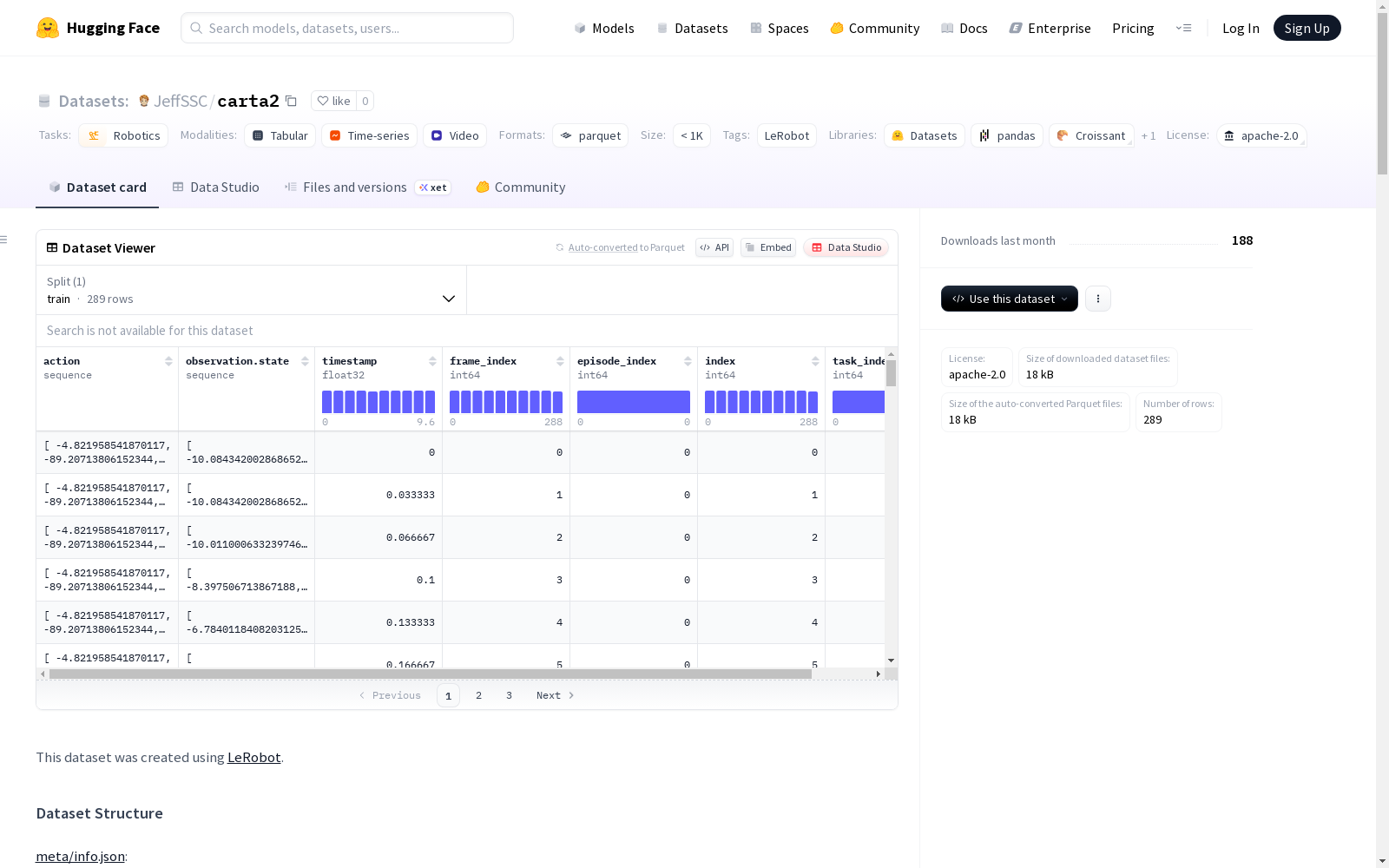Click the JeffSSC user avatar
1389x868 pixels.
144,101
